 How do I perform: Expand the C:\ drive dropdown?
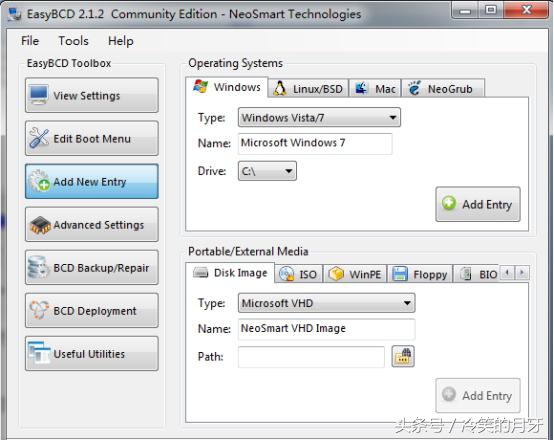pos(267,171)
